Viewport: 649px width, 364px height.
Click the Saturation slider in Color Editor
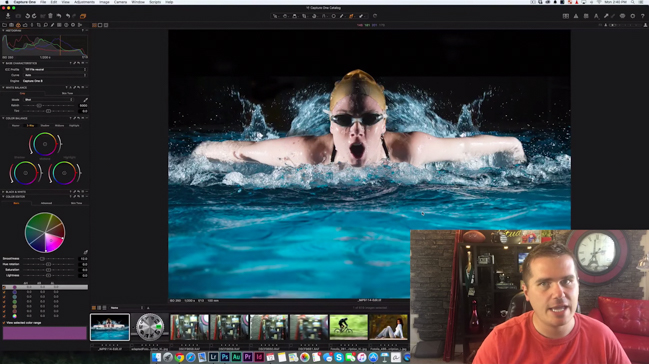pyautogui.click(x=48, y=270)
